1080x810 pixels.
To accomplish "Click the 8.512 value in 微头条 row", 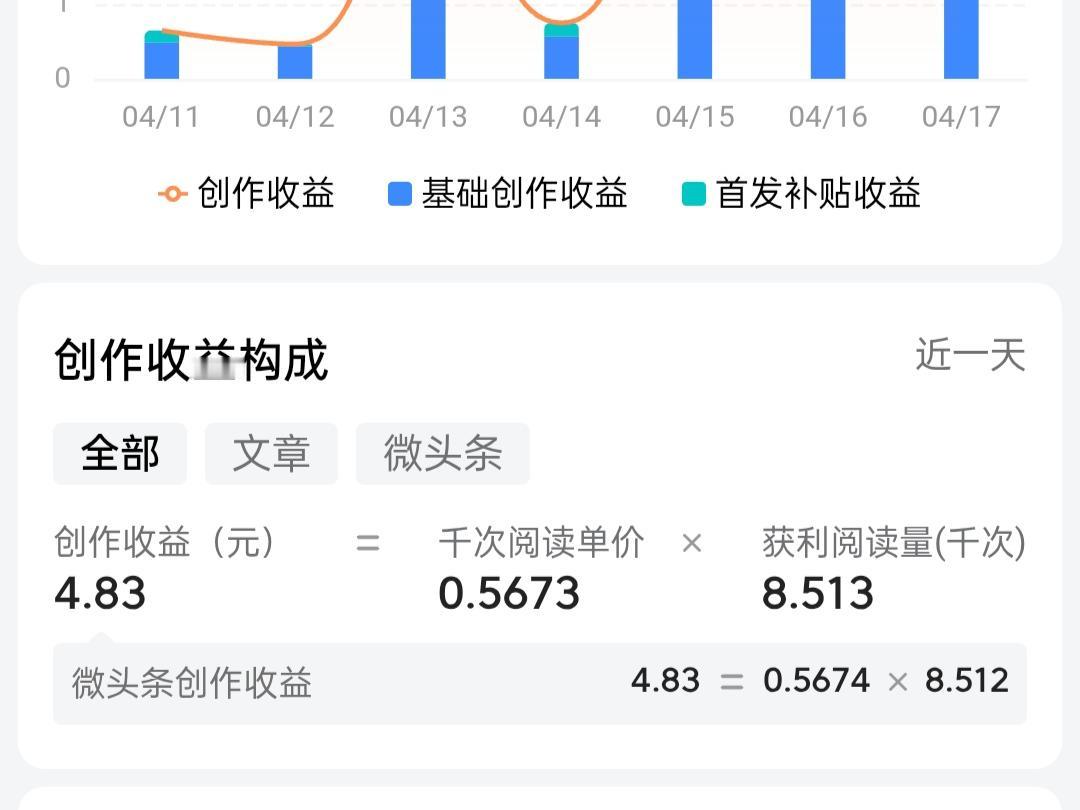I will pos(967,681).
